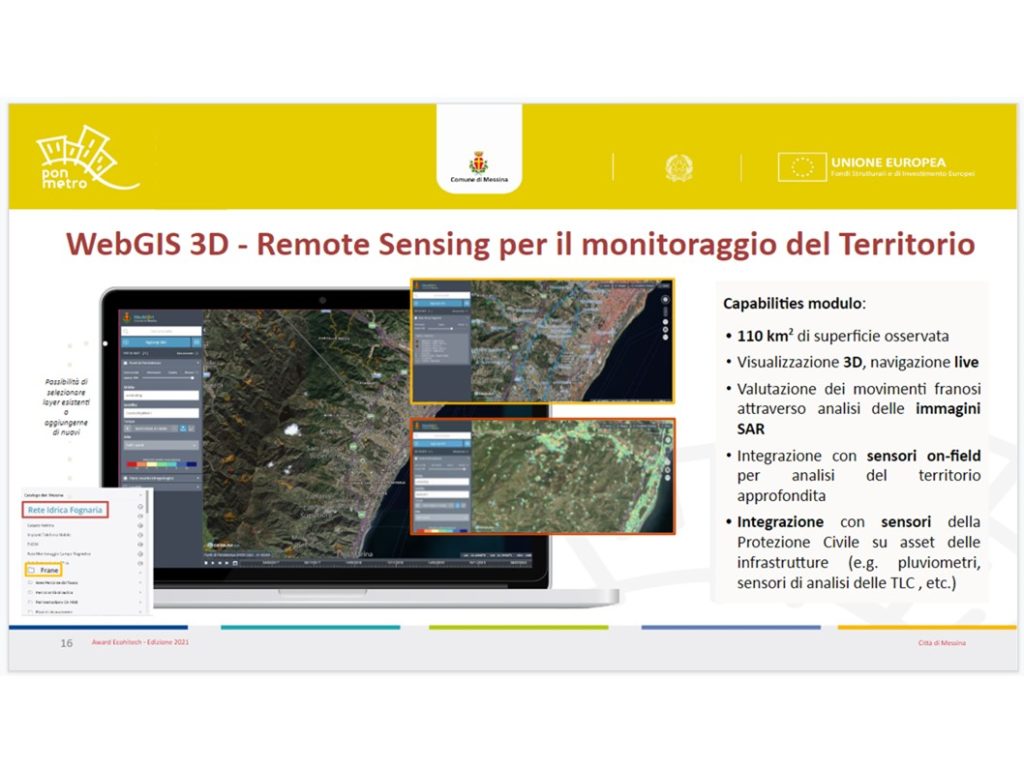Expand the first sub-item under Frane
The image size is (1024, 768).
pos(140,583)
